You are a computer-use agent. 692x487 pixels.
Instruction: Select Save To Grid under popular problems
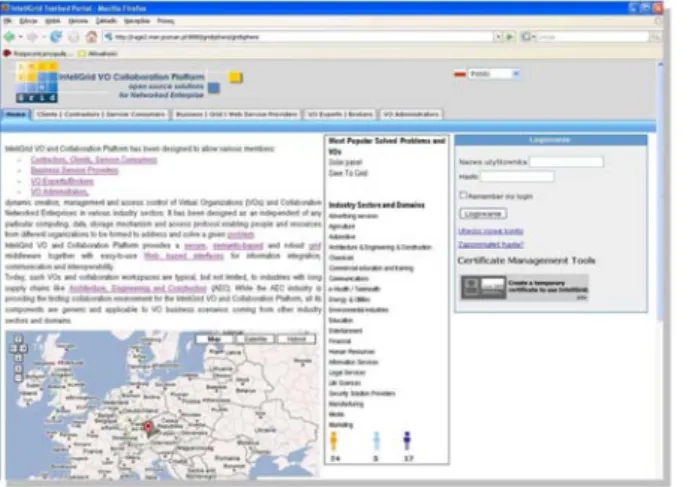pos(348,173)
